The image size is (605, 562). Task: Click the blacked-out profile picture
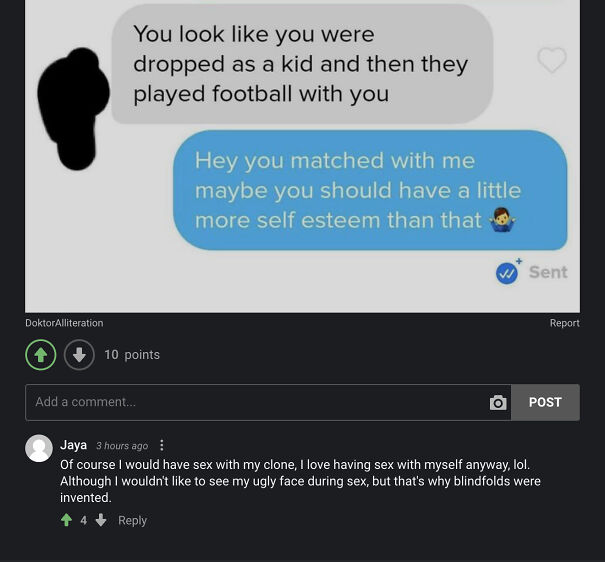click(x=73, y=108)
